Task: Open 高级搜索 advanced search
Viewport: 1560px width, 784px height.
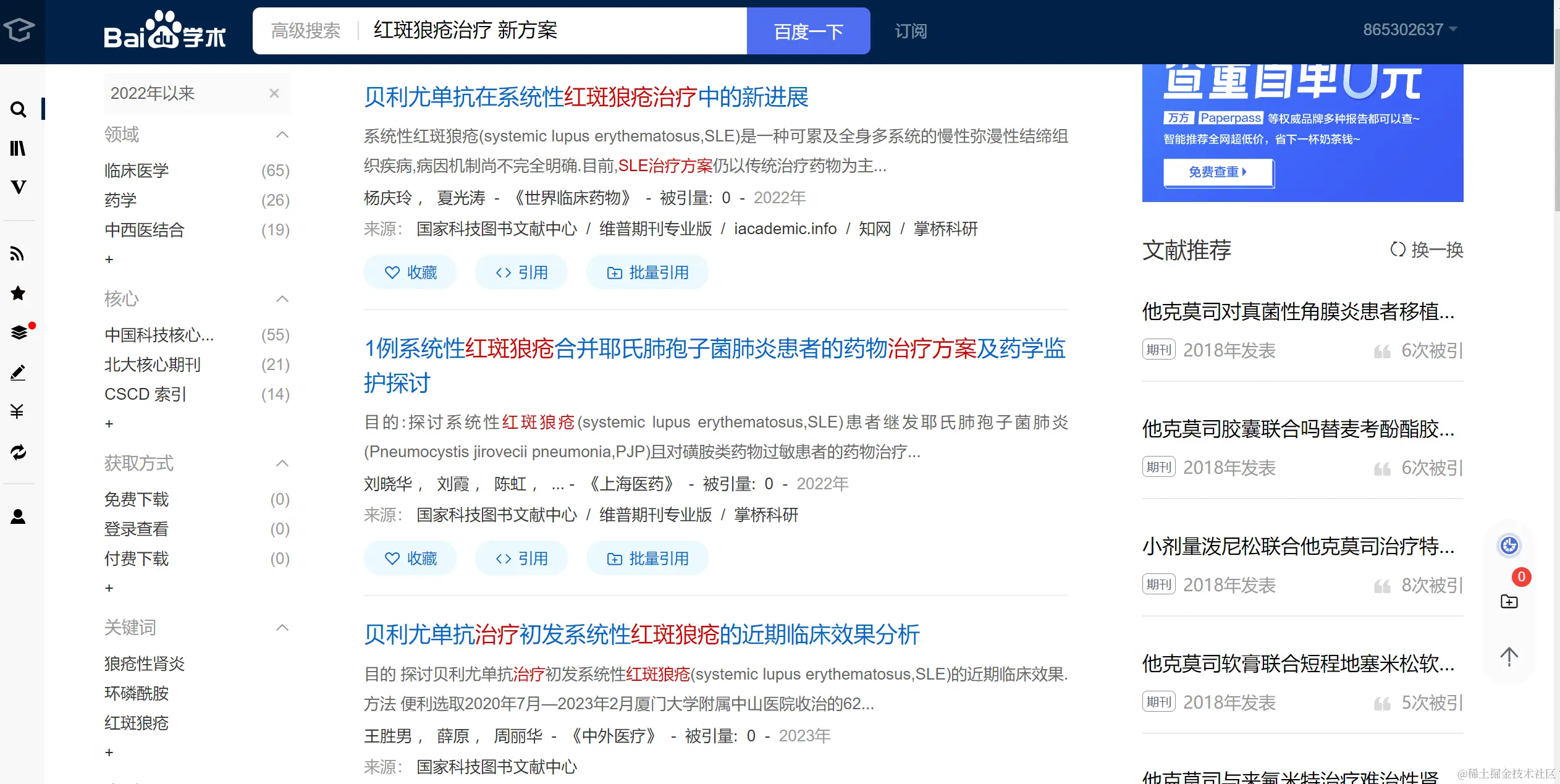Action: click(306, 31)
